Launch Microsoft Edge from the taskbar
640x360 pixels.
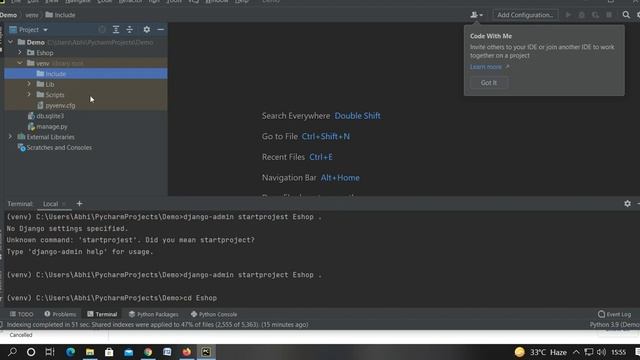pyautogui.click(x=71, y=352)
